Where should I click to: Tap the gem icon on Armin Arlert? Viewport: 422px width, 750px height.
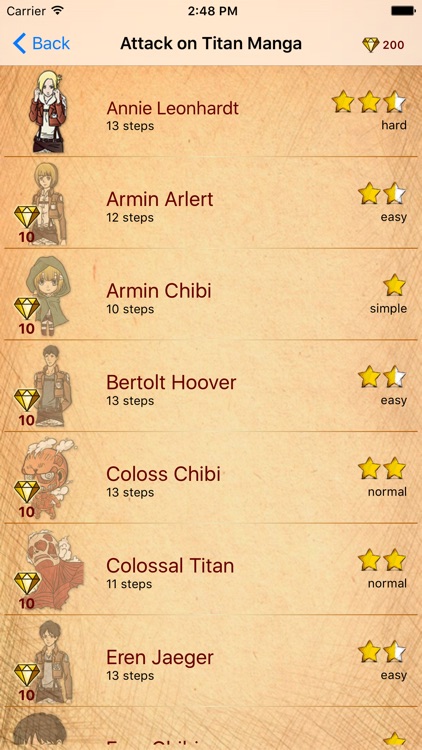tap(27, 217)
